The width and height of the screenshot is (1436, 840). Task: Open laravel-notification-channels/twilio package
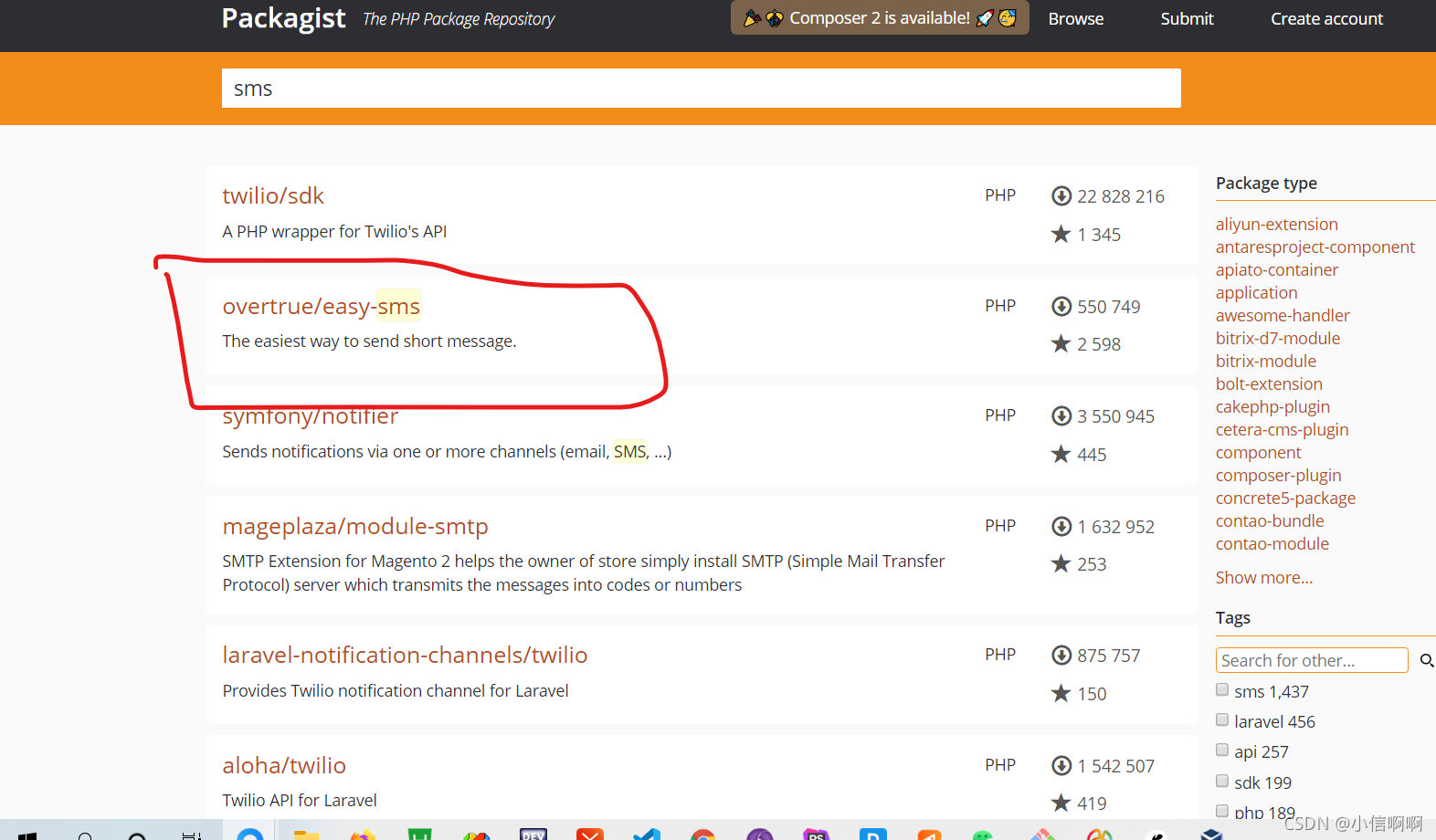click(405, 655)
